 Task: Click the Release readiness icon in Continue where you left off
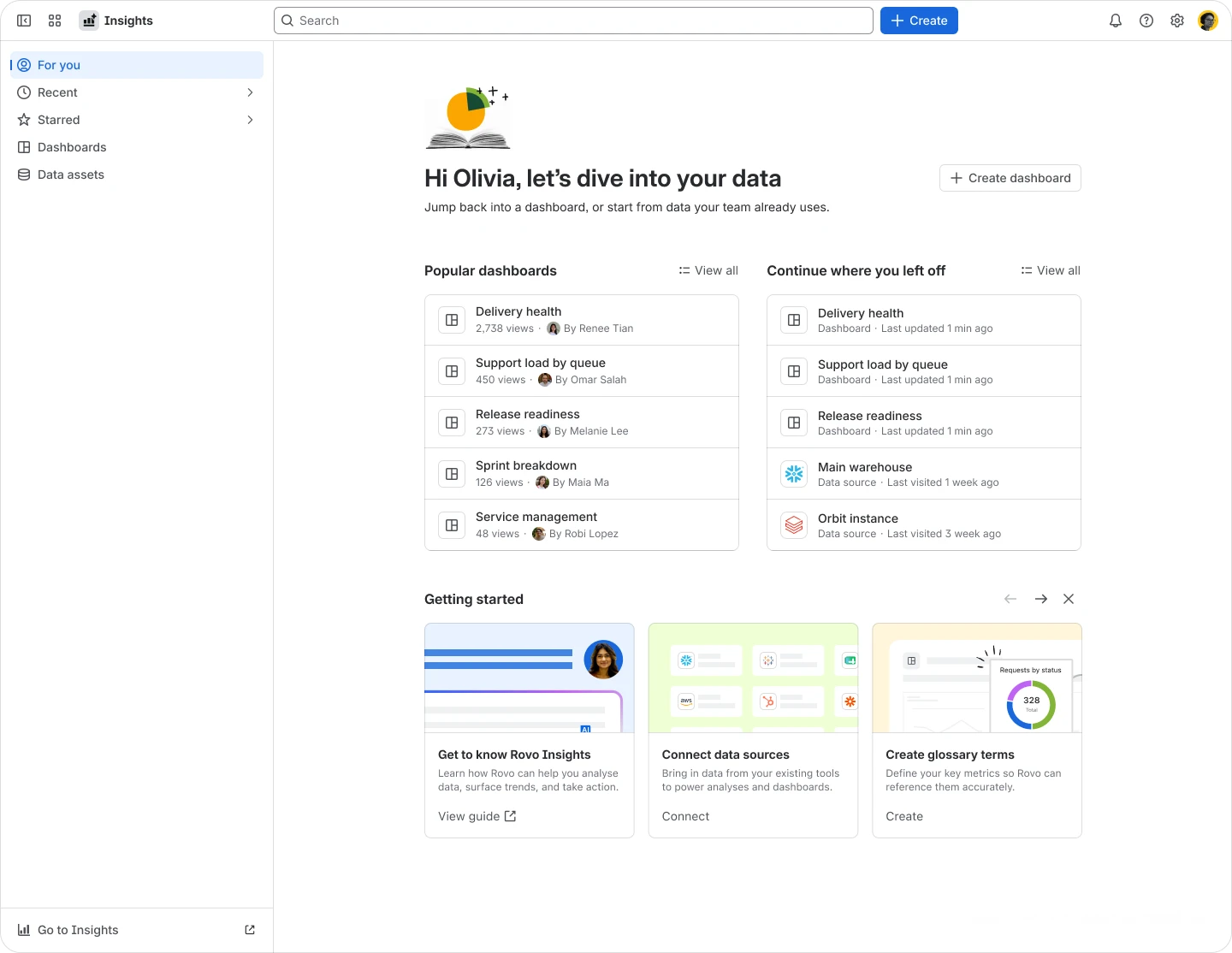pos(794,423)
